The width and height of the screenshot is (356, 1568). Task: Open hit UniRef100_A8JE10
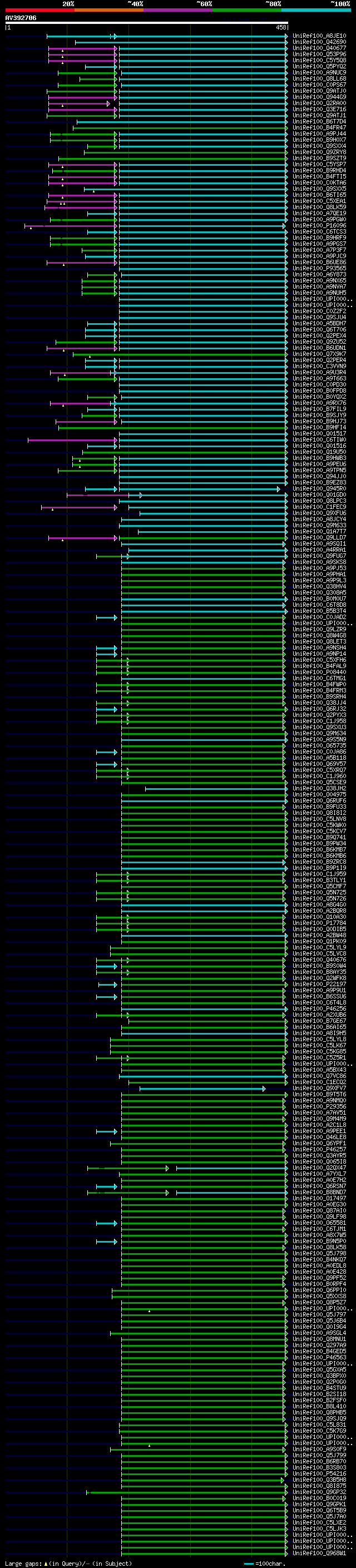click(x=319, y=36)
